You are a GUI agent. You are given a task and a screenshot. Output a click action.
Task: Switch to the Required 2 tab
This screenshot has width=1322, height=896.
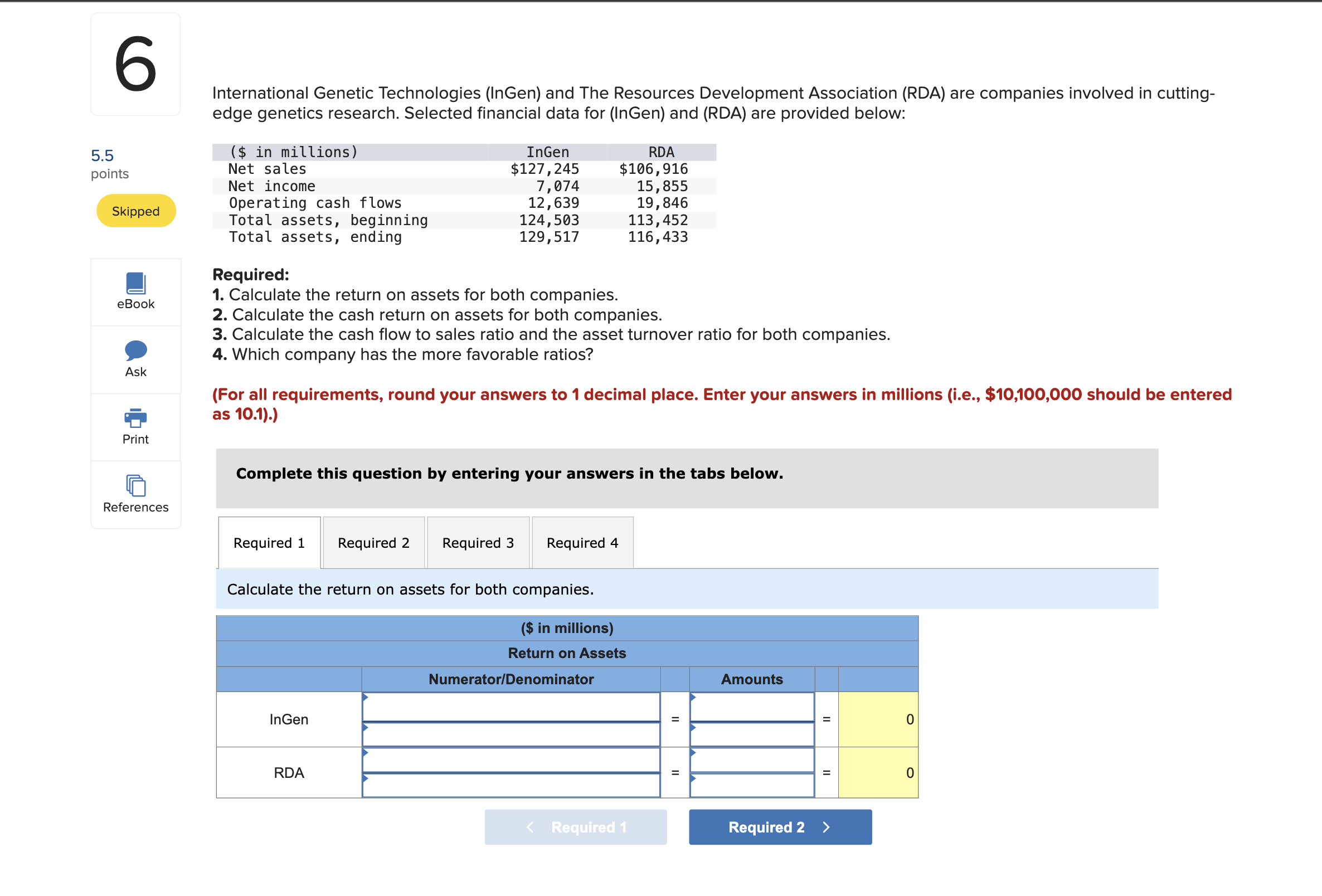click(x=373, y=543)
